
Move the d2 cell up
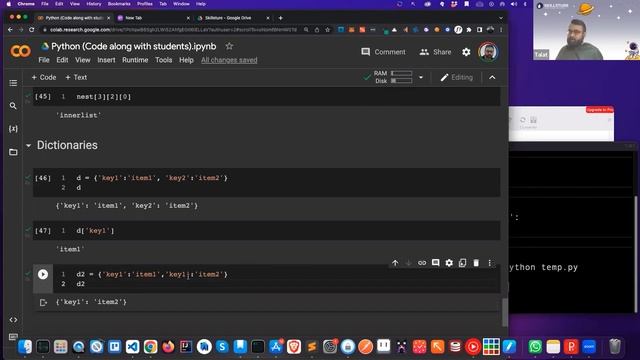[x=395, y=263]
